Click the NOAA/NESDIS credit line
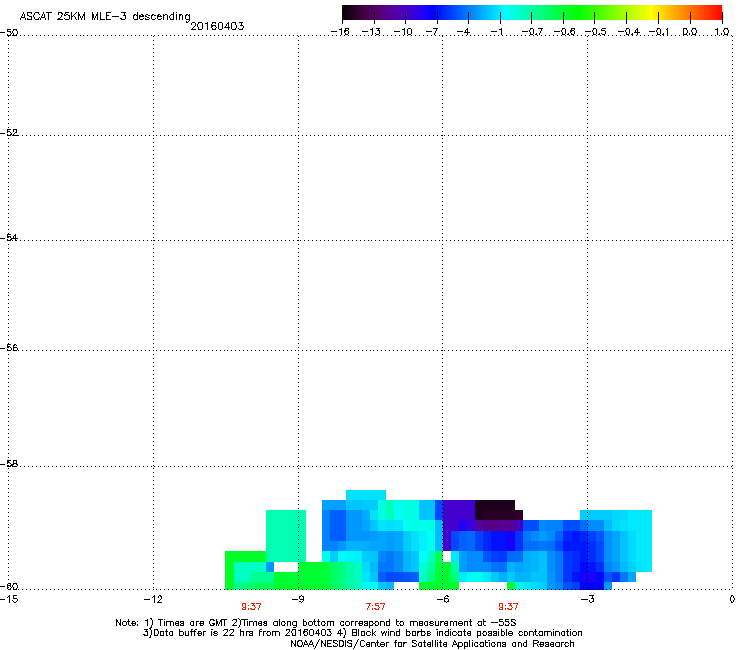 (x=432, y=644)
